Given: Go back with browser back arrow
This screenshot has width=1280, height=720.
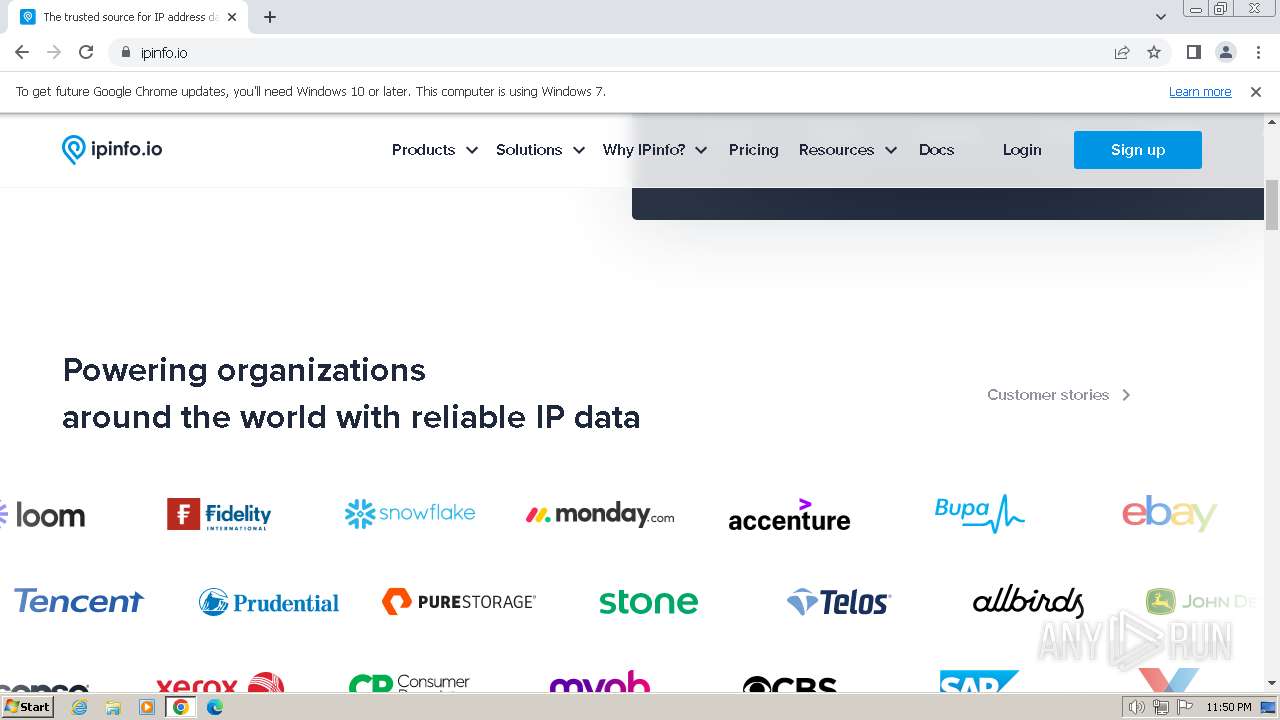Looking at the screenshot, I should pos(22,52).
